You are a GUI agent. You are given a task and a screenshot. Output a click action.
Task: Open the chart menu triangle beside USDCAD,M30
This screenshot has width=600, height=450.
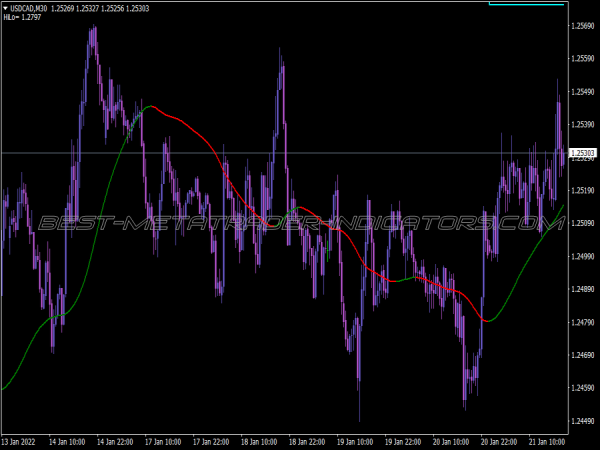5,8
